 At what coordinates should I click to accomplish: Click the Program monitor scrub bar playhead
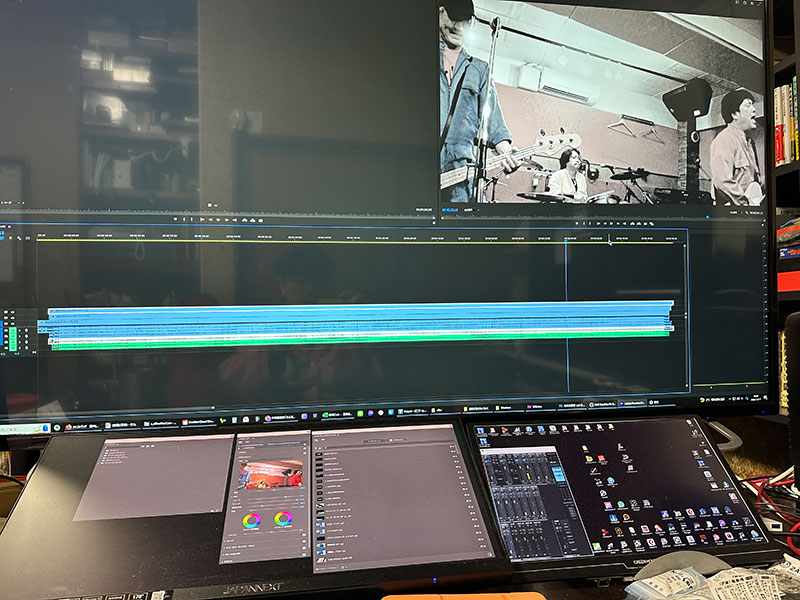[708, 217]
